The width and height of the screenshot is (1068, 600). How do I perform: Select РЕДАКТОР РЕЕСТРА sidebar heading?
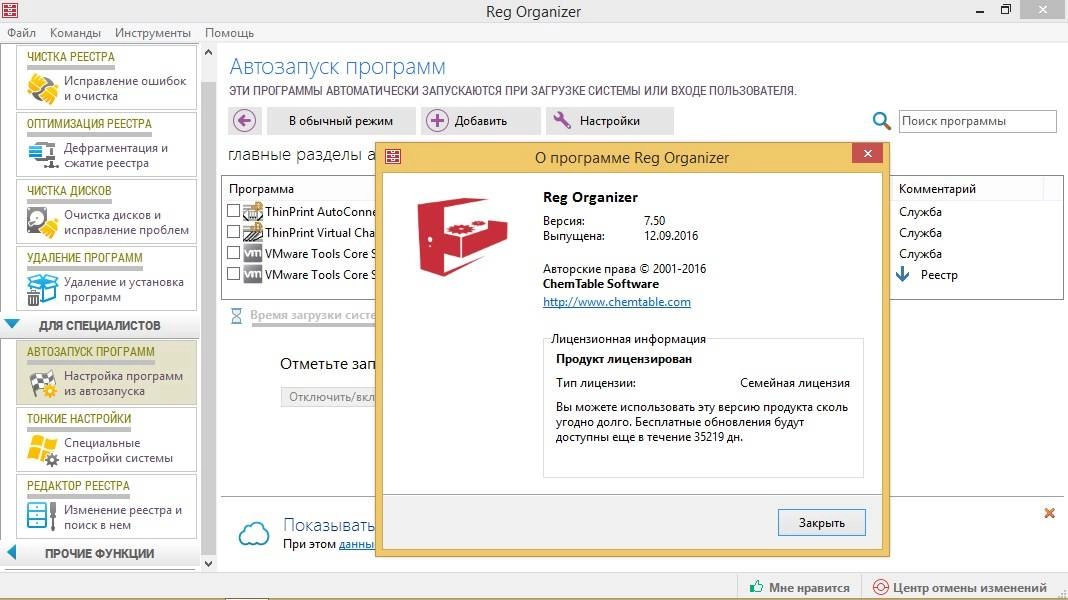(x=78, y=486)
